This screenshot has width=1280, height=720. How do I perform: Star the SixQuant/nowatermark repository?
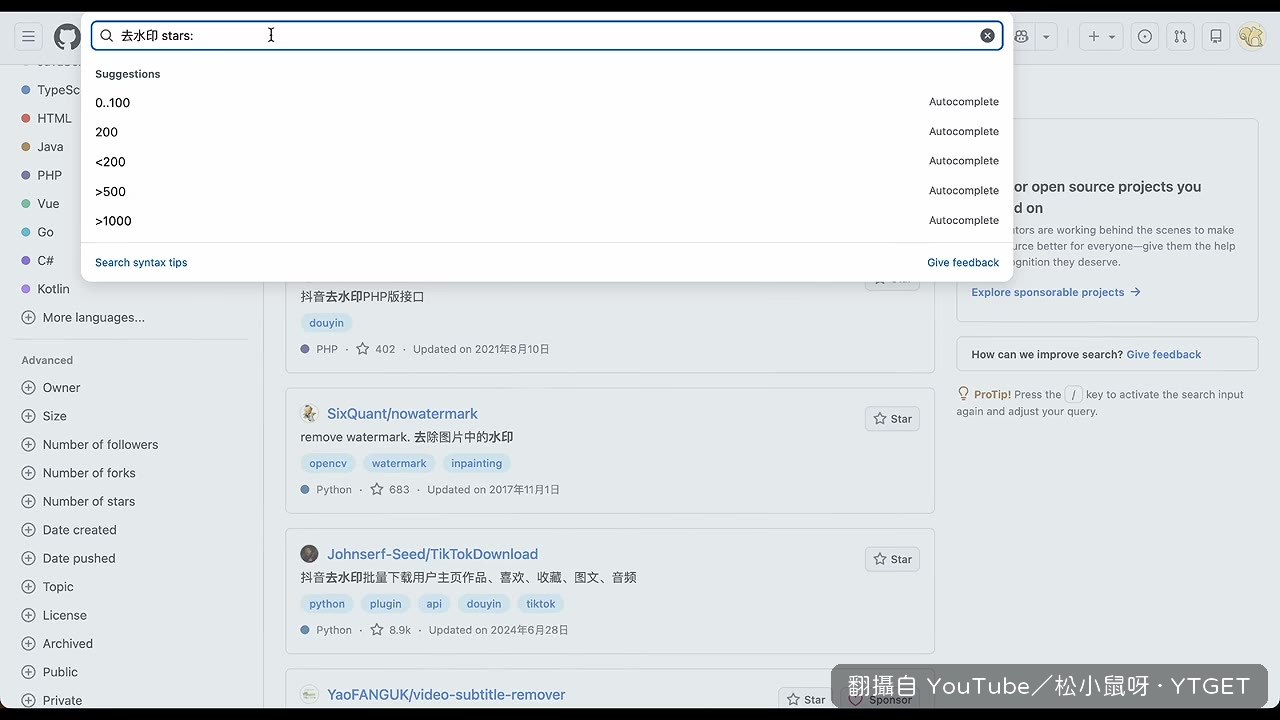point(892,418)
